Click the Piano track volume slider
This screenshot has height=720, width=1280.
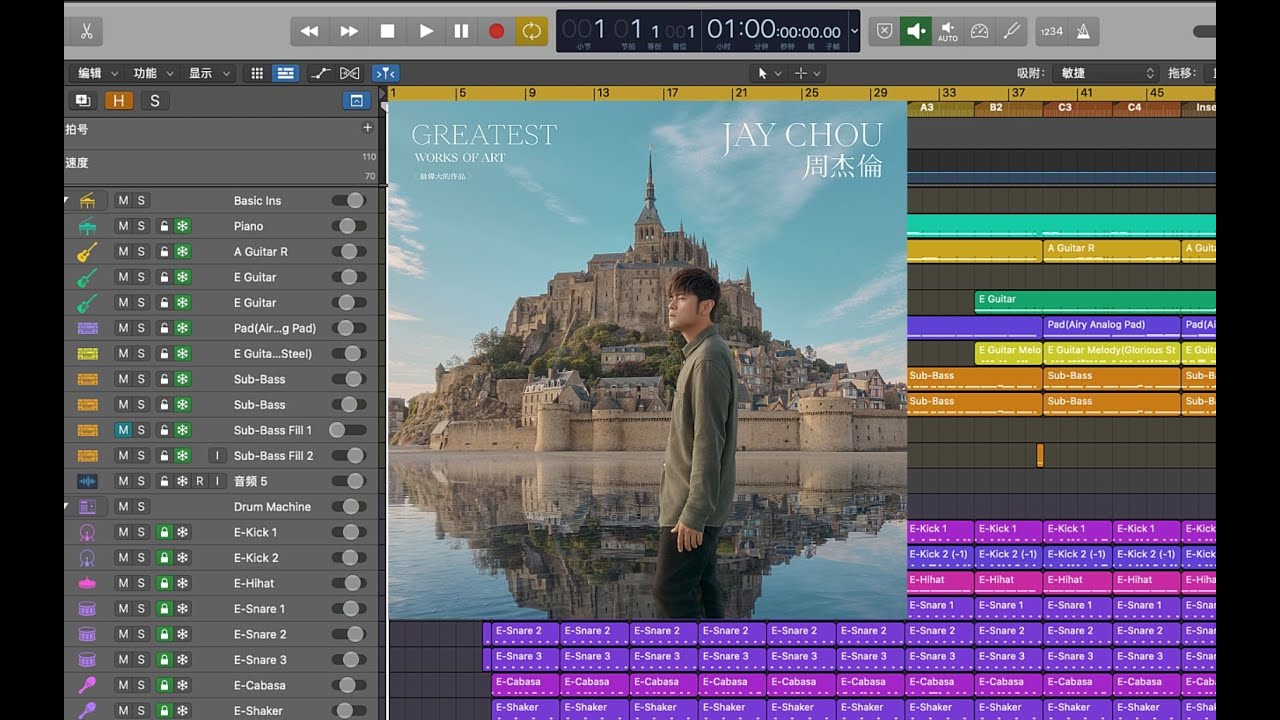(349, 226)
